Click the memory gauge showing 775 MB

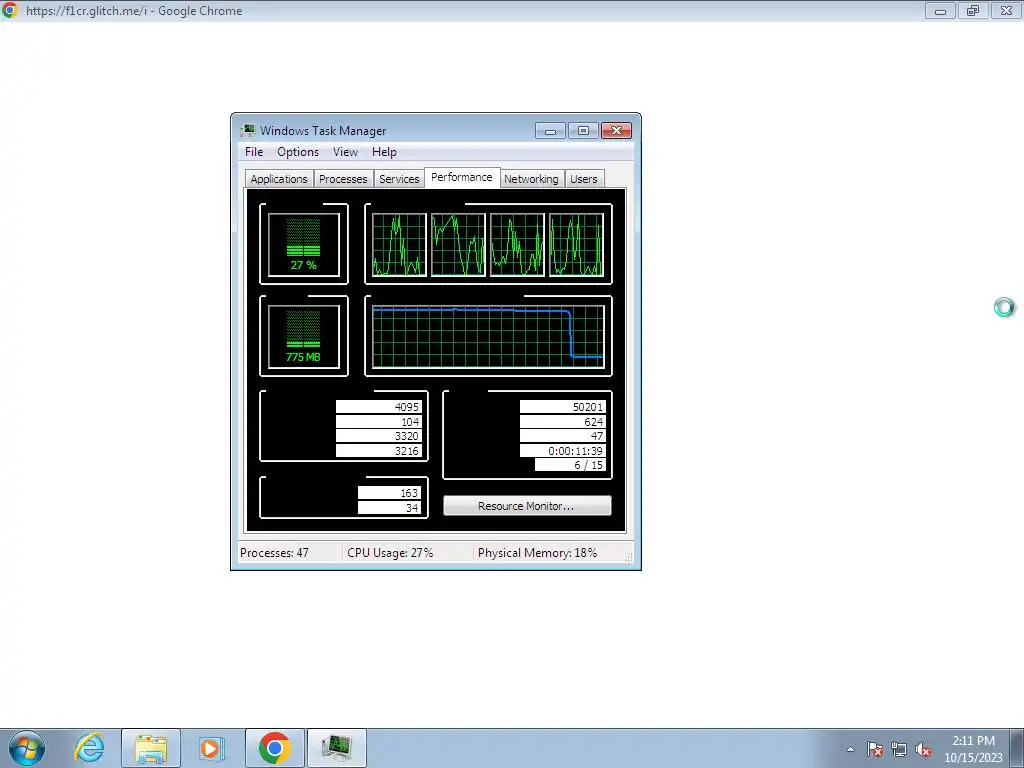[304, 336]
